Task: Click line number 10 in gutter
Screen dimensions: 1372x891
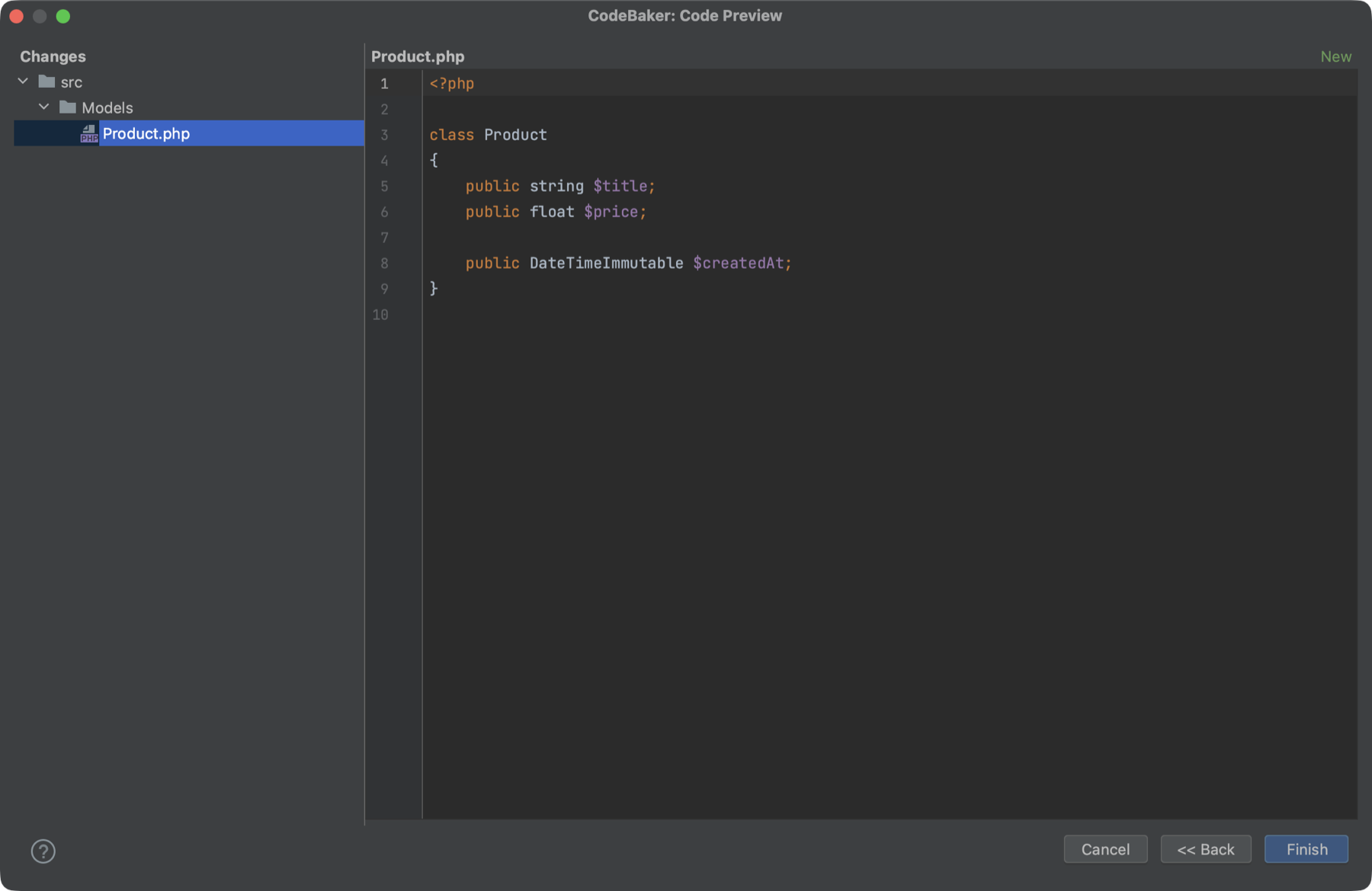Action: coord(380,315)
